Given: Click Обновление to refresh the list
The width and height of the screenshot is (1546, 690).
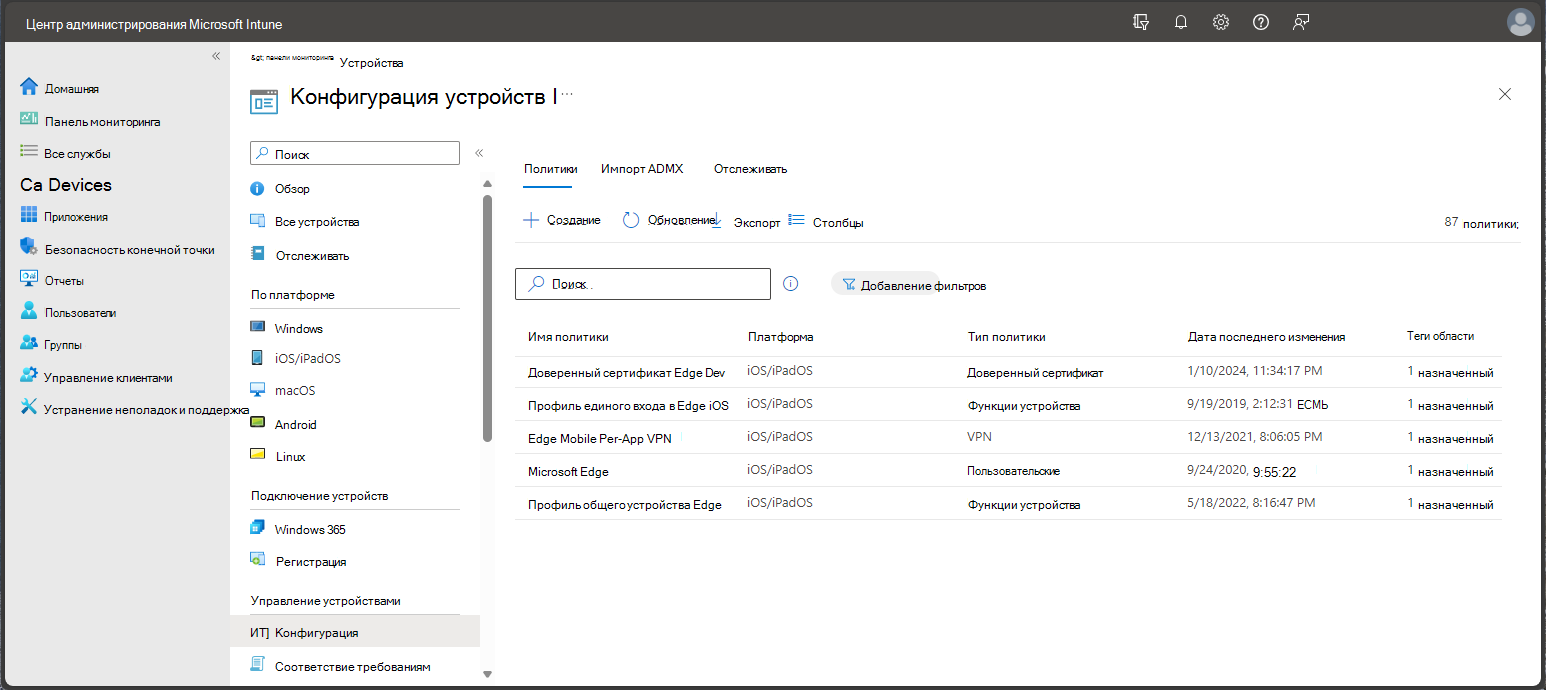Looking at the screenshot, I should (668, 220).
